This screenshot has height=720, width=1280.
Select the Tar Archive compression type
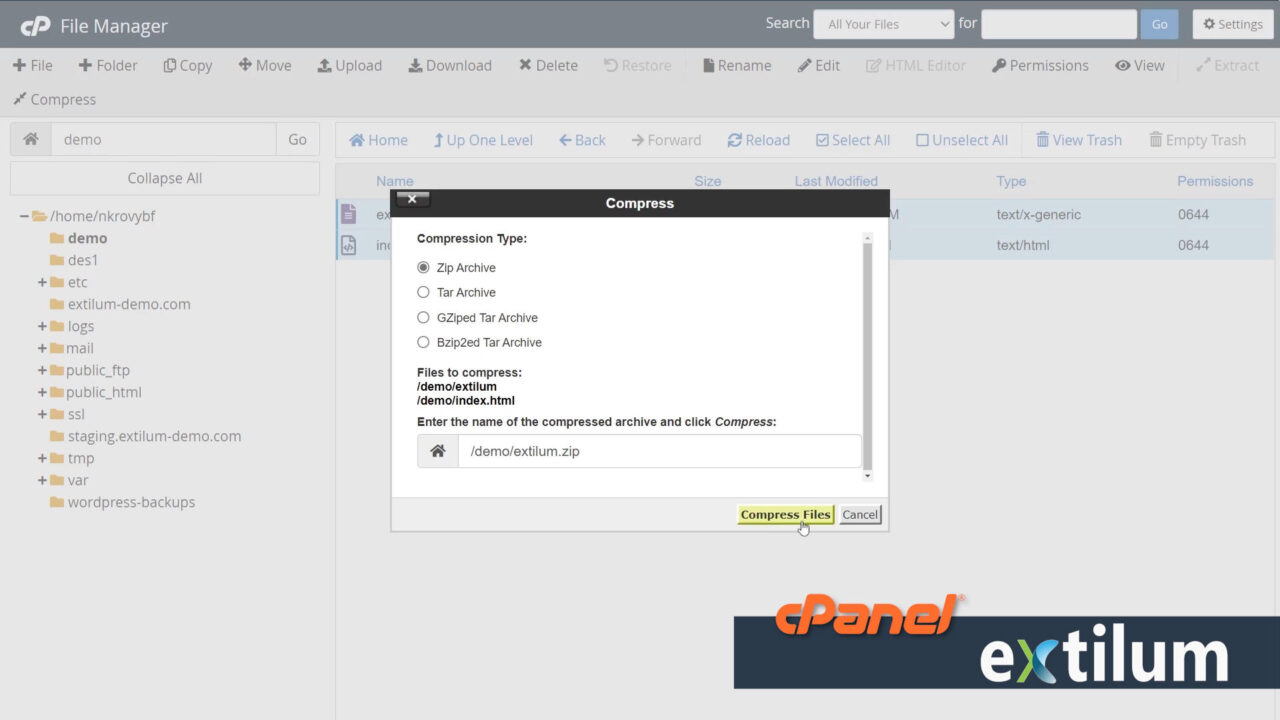pos(423,292)
